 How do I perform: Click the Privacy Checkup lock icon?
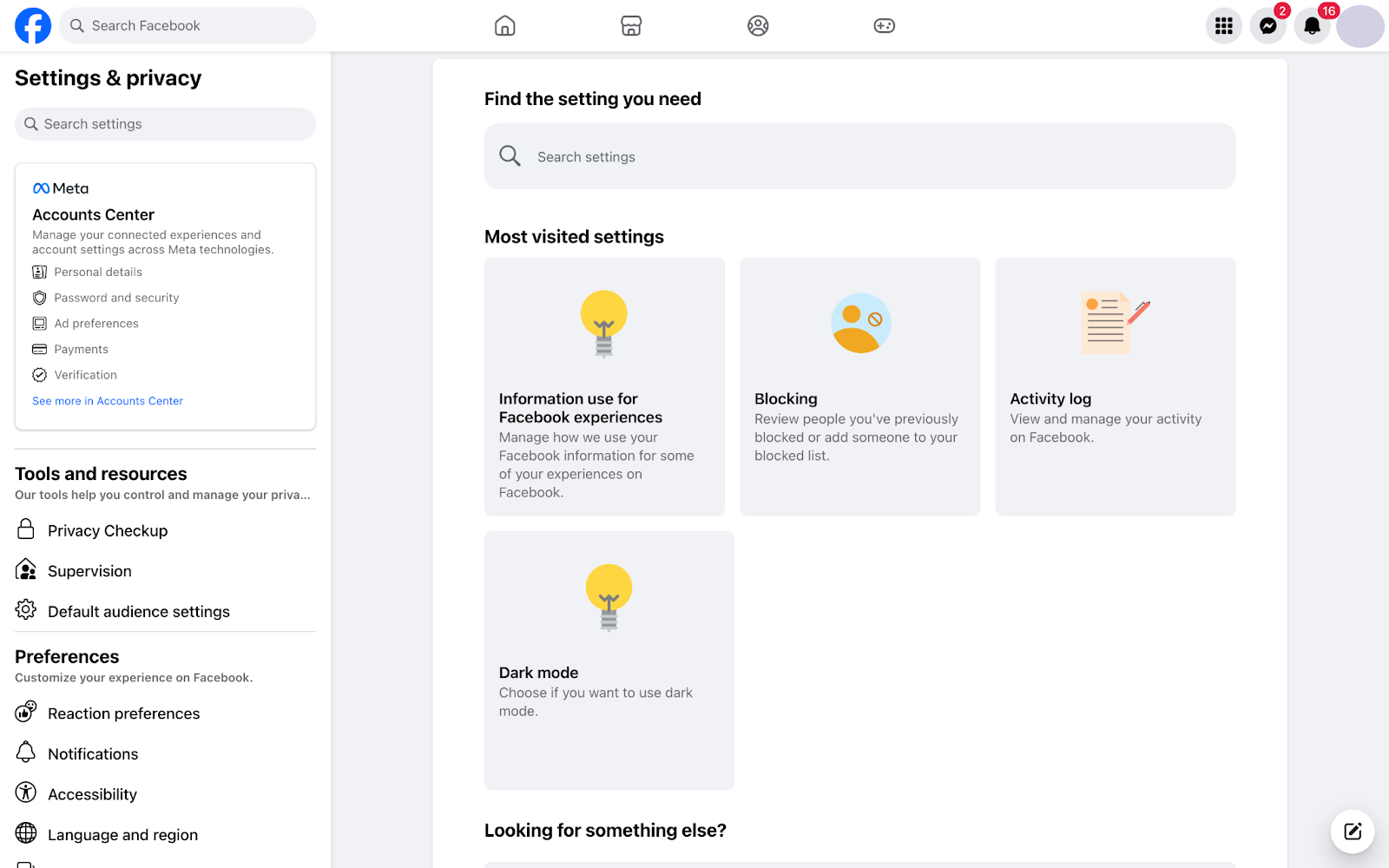(x=26, y=529)
